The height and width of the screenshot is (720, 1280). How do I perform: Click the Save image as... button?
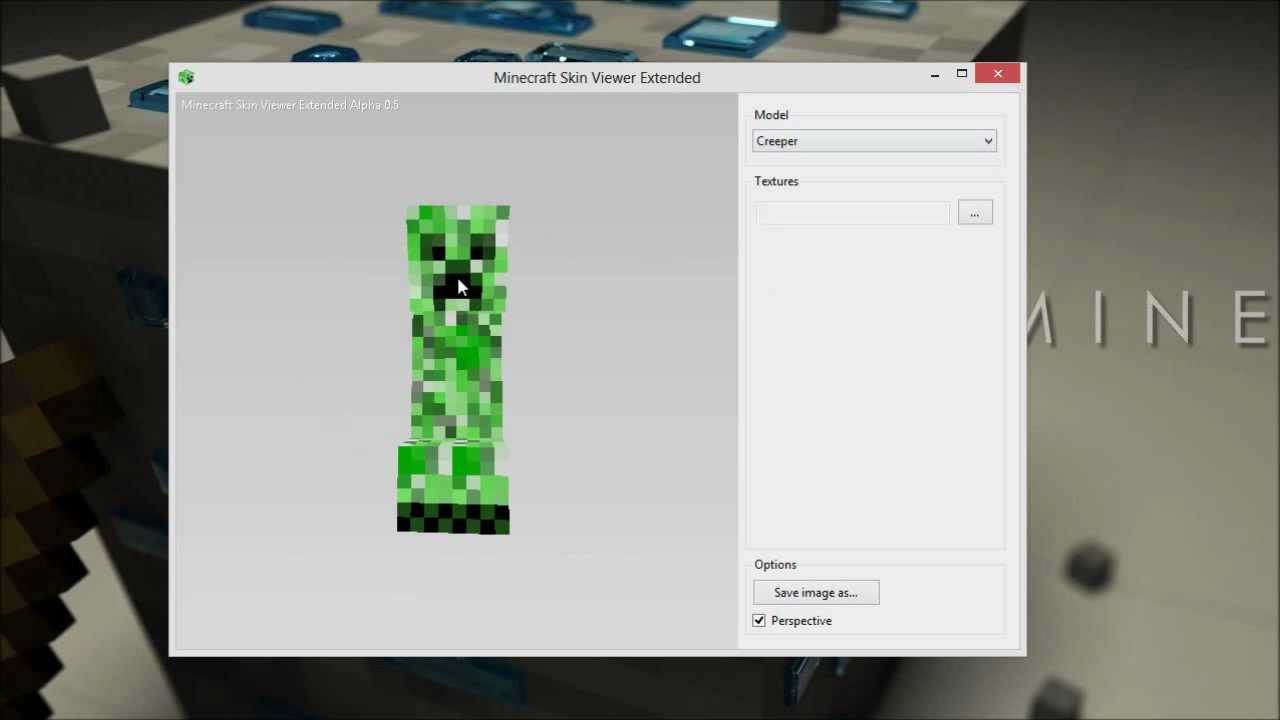tap(816, 593)
